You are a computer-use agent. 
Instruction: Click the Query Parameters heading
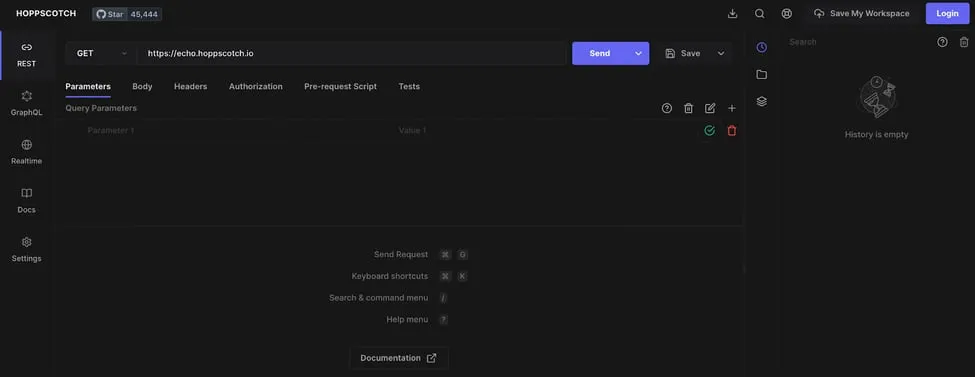tap(101, 108)
